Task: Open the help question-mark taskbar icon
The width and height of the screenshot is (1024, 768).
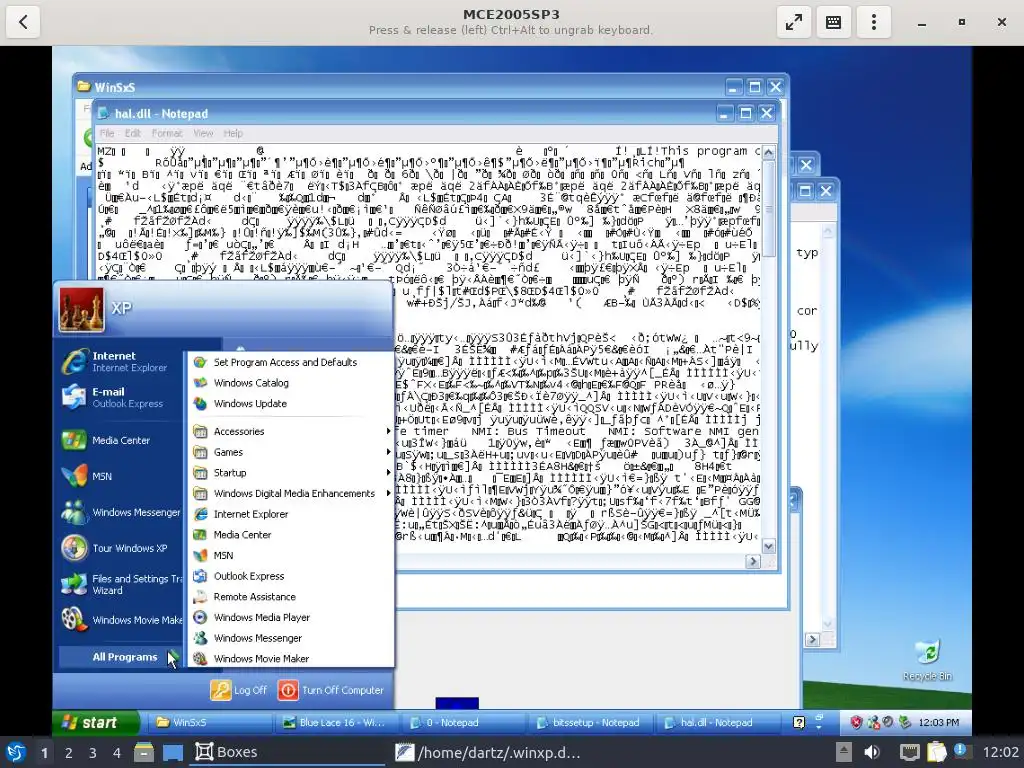Action: tap(799, 722)
